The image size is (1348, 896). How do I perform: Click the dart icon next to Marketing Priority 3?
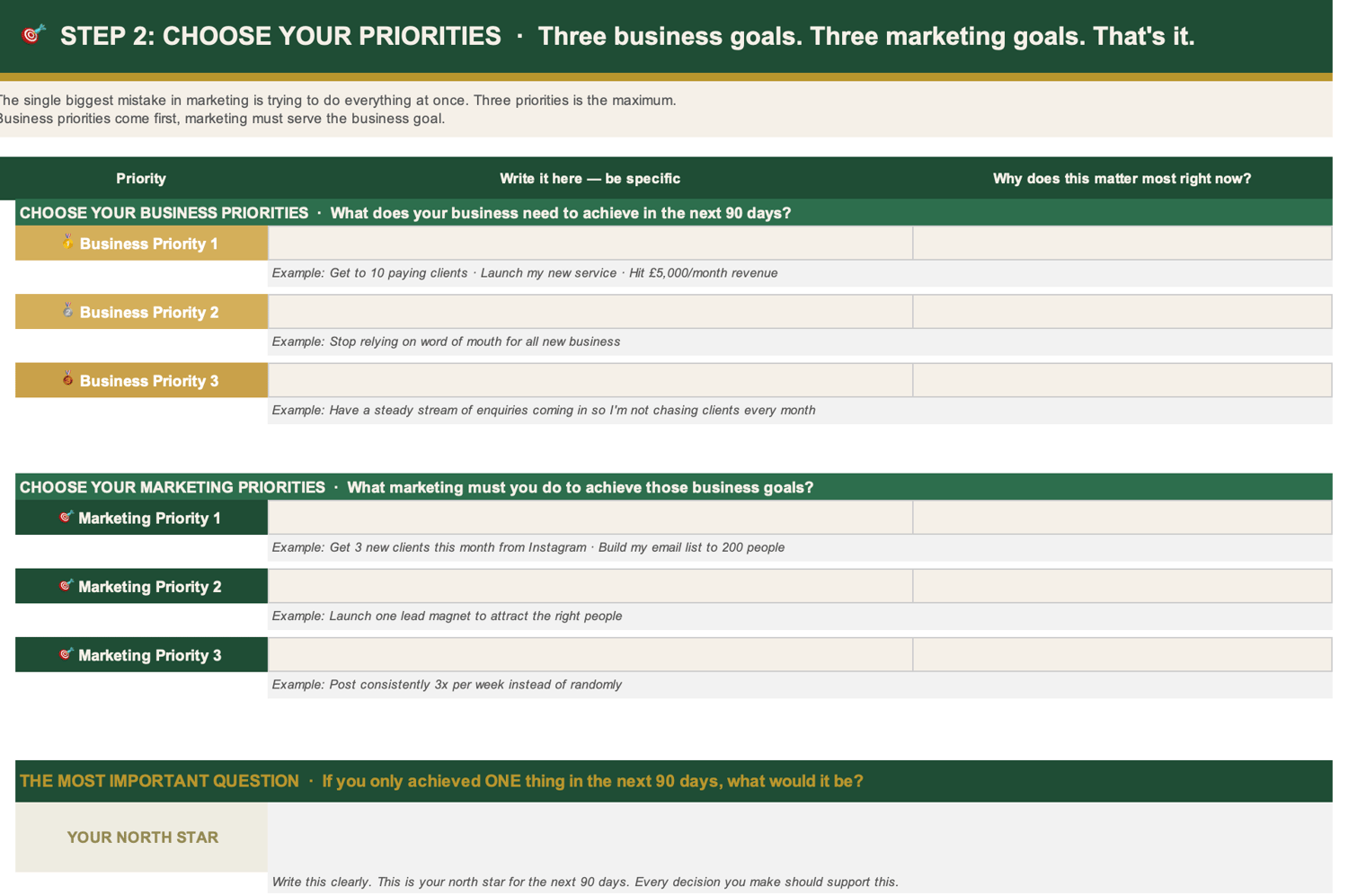pyautogui.click(x=66, y=654)
